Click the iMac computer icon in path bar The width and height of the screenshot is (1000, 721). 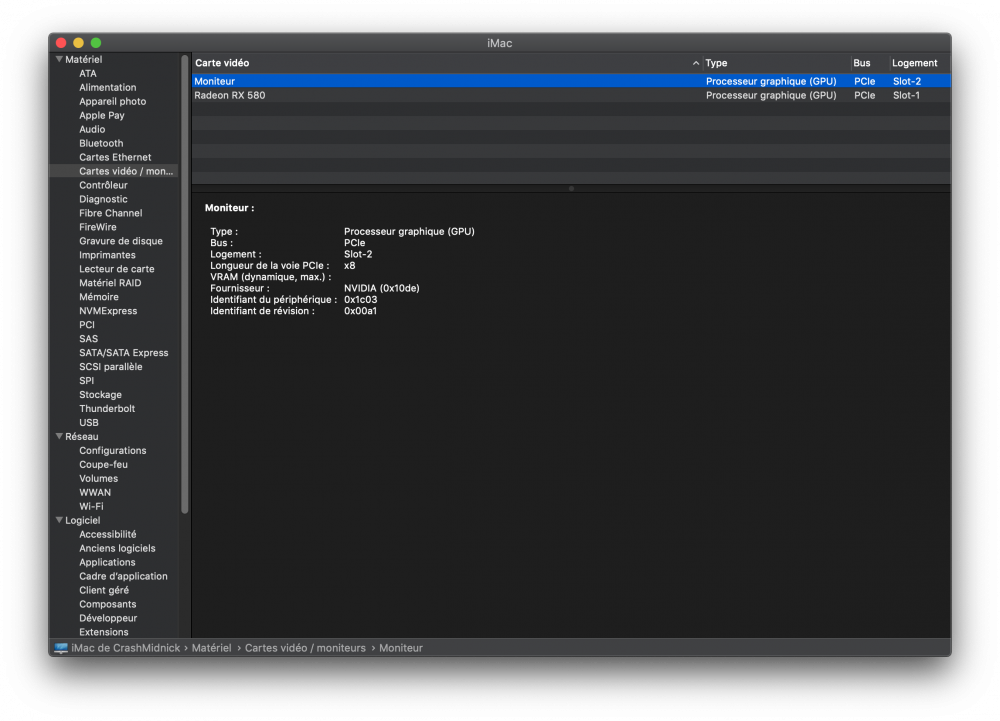tap(61, 648)
